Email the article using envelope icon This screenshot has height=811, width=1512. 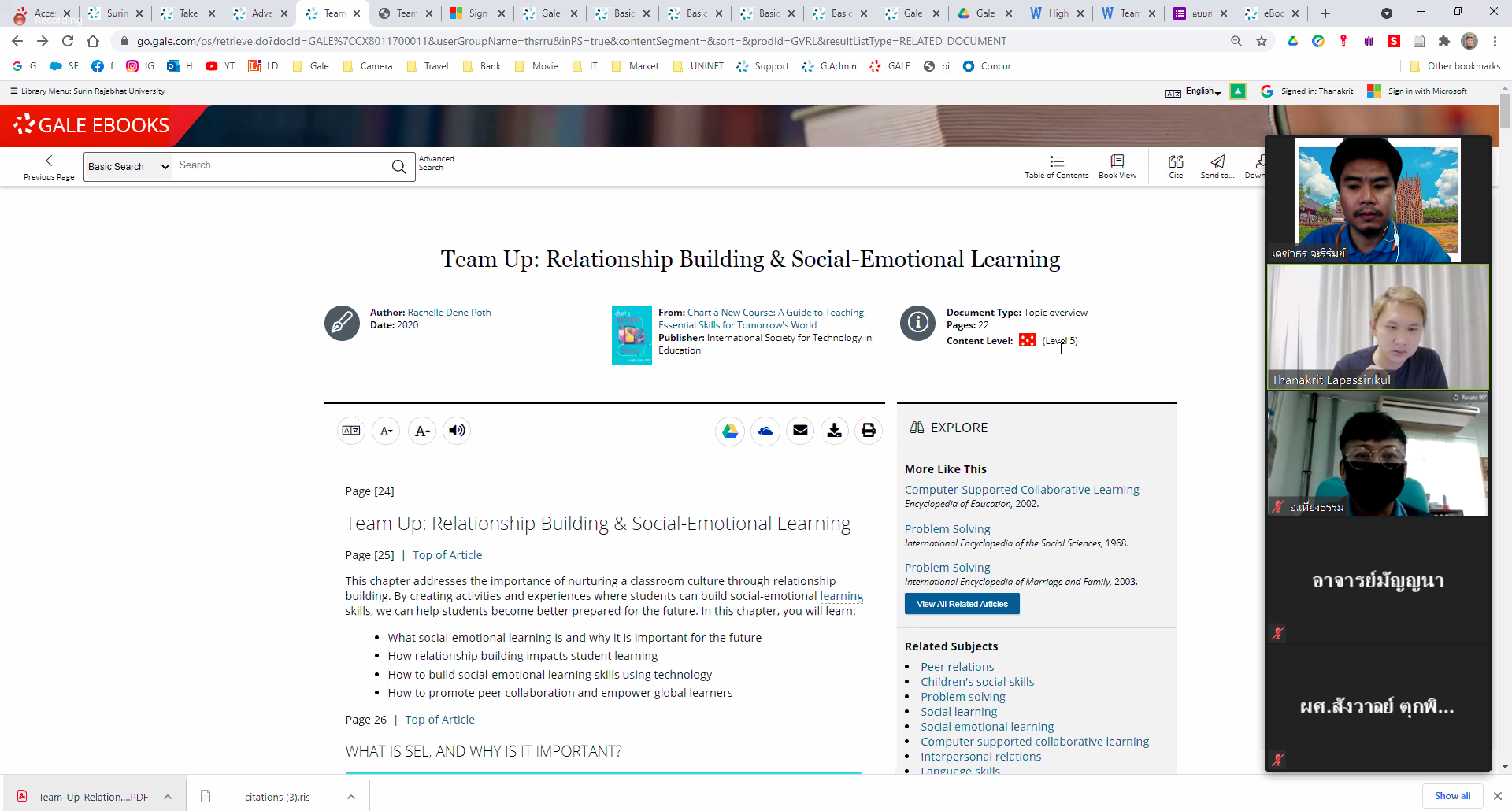click(x=800, y=431)
